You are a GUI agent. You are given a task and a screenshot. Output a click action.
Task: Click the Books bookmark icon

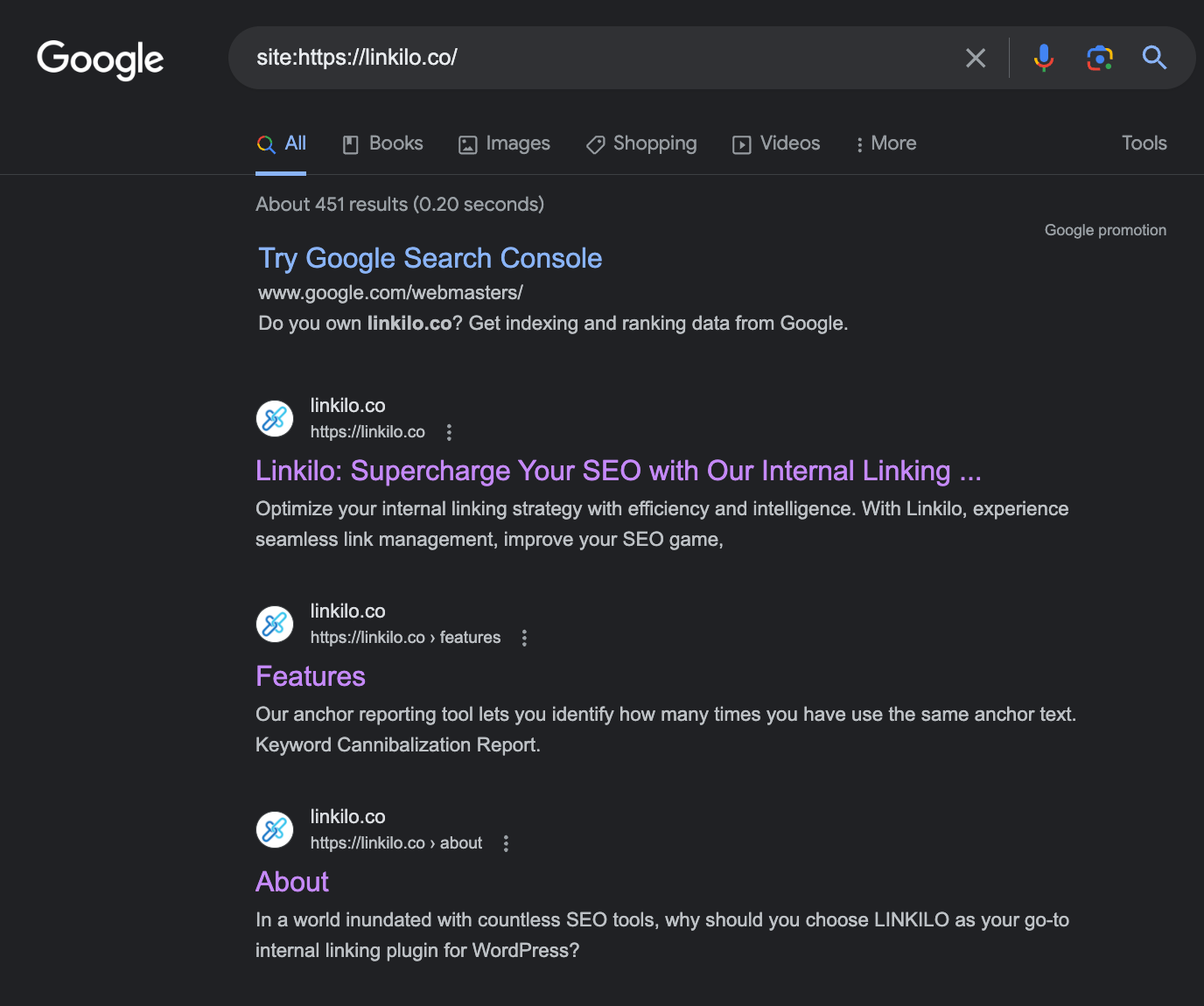[x=351, y=143]
